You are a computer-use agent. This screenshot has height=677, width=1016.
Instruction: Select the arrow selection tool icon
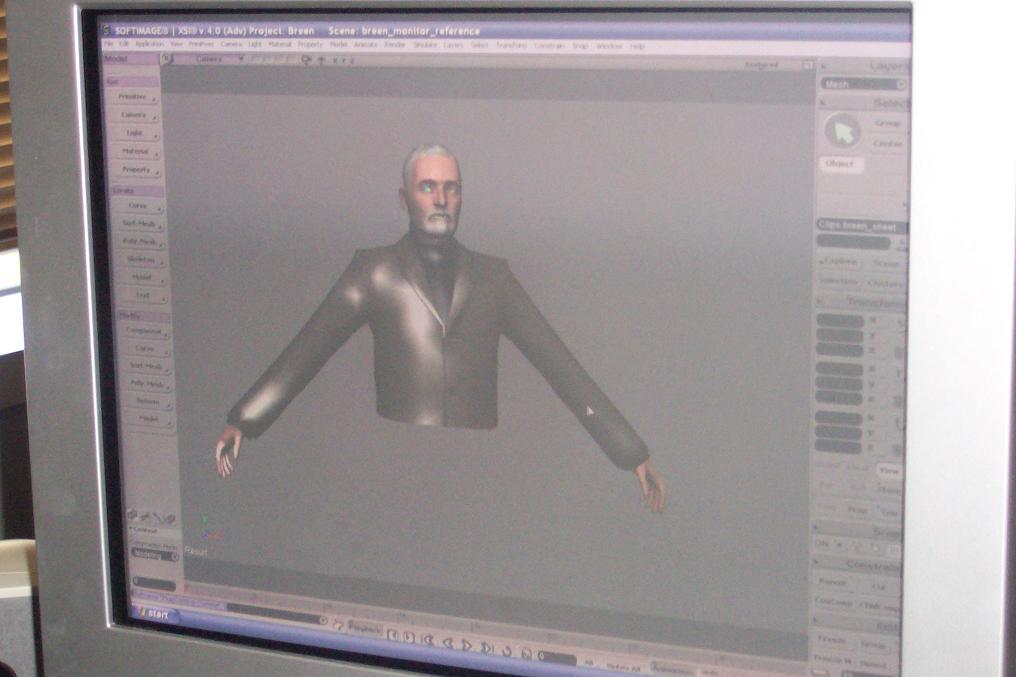coord(843,132)
